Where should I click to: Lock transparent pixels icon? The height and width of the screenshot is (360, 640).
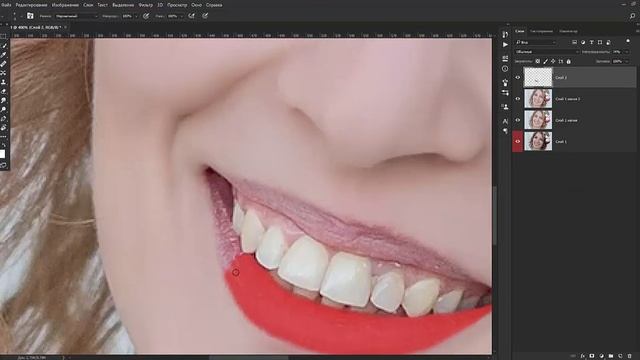coord(538,61)
